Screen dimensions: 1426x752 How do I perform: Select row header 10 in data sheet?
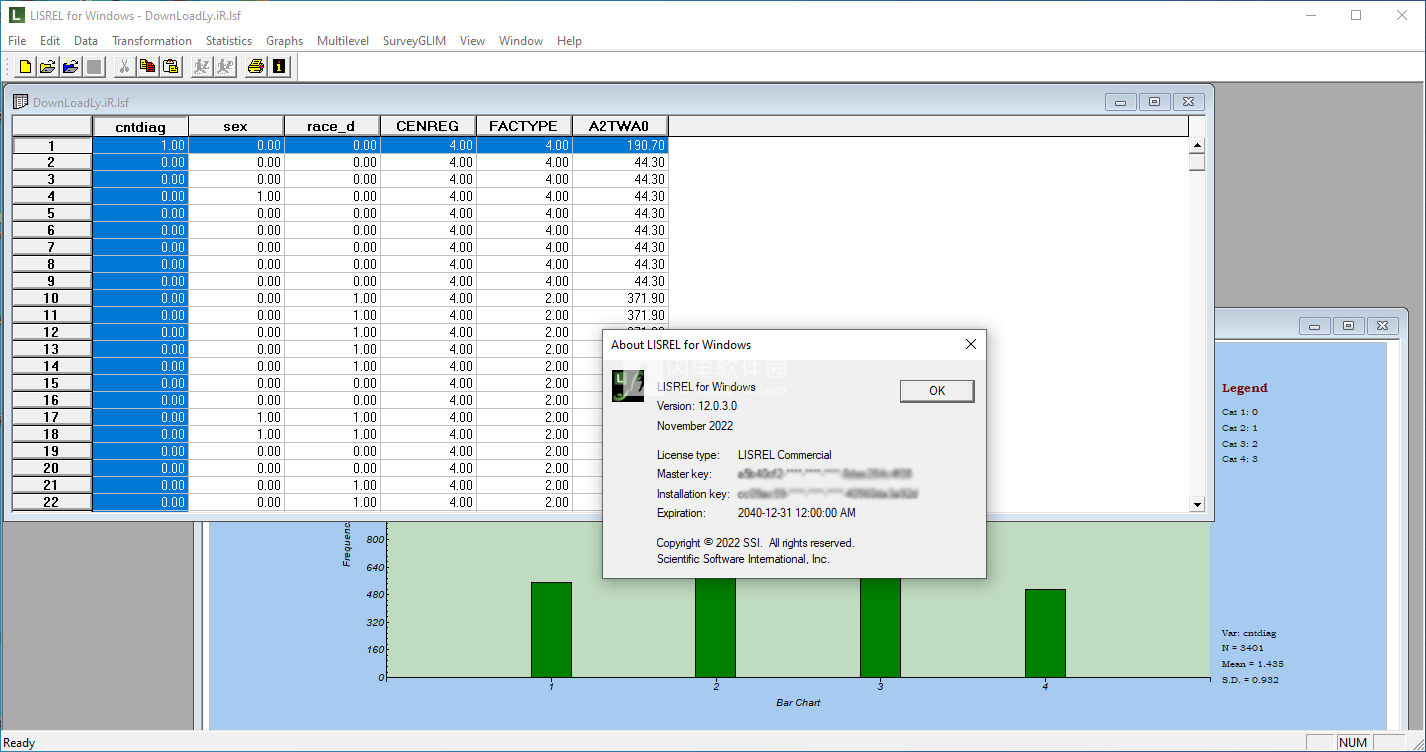click(x=52, y=298)
